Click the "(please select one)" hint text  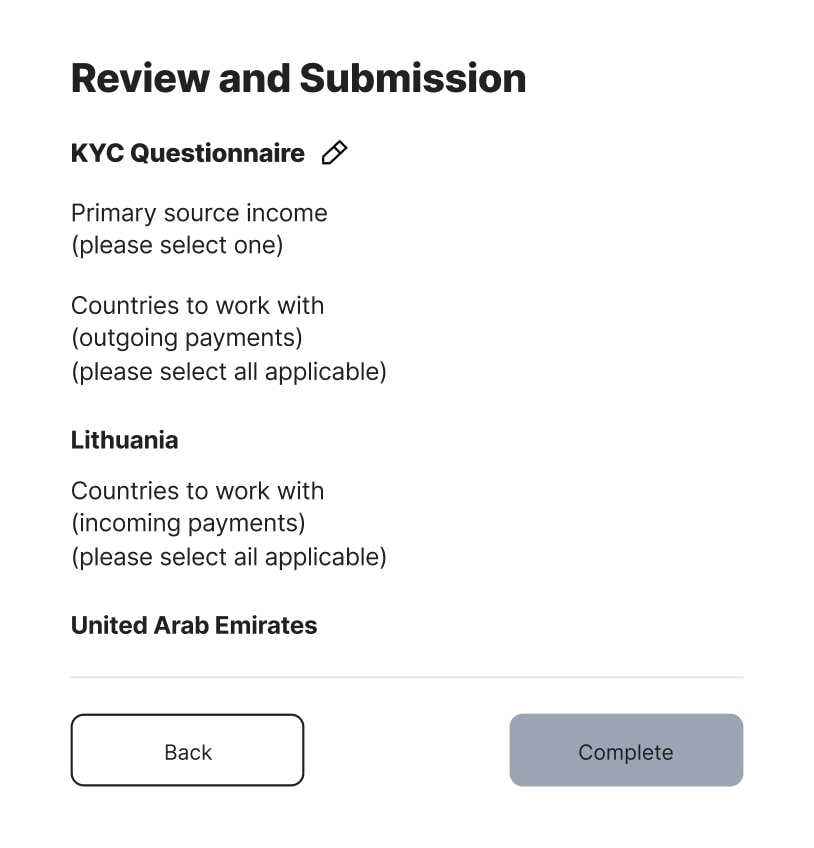[x=177, y=245]
